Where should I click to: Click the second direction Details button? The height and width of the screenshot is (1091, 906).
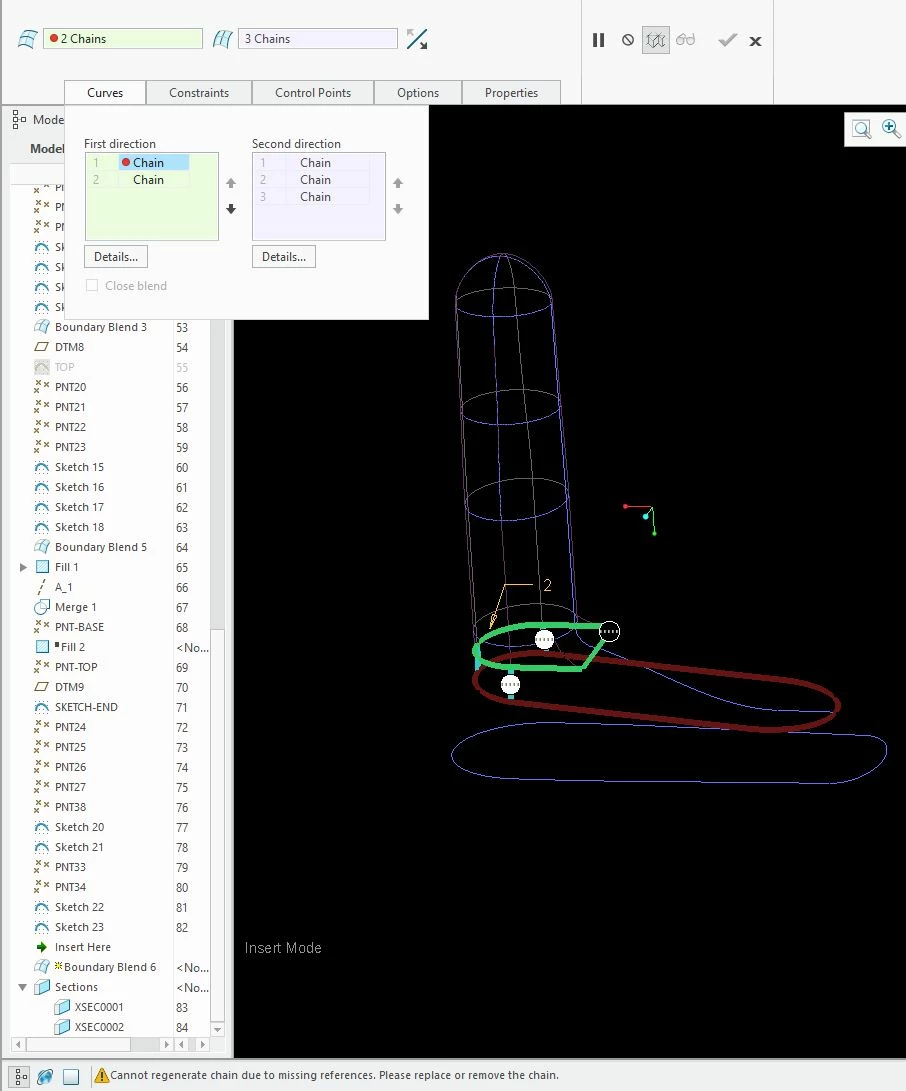coord(283,257)
